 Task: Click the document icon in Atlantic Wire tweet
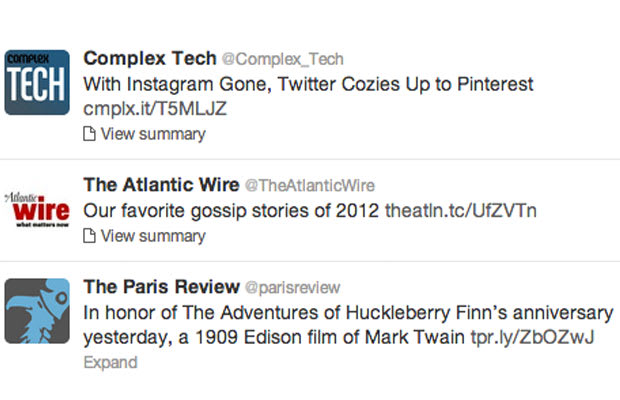pos(89,236)
